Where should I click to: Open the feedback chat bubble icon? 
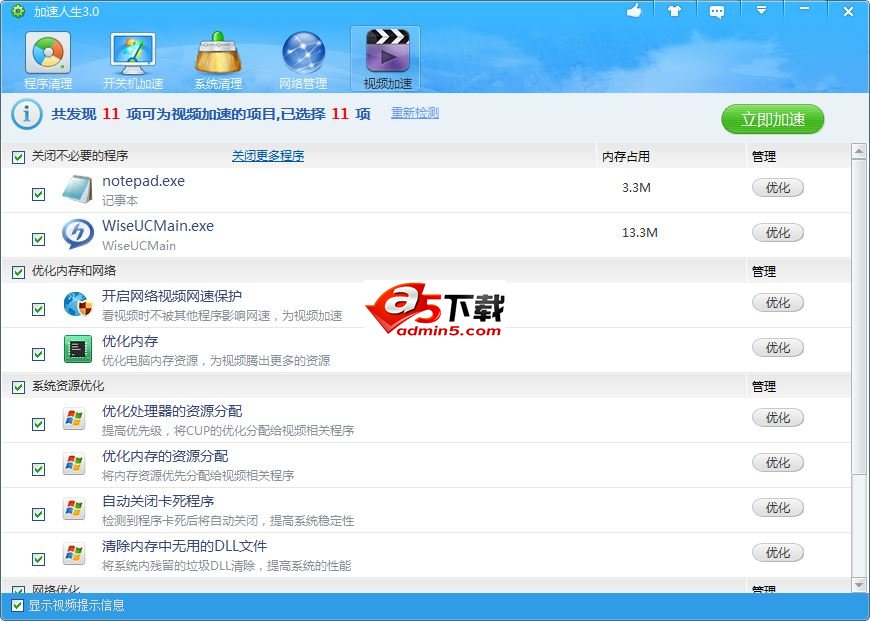coord(717,12)
